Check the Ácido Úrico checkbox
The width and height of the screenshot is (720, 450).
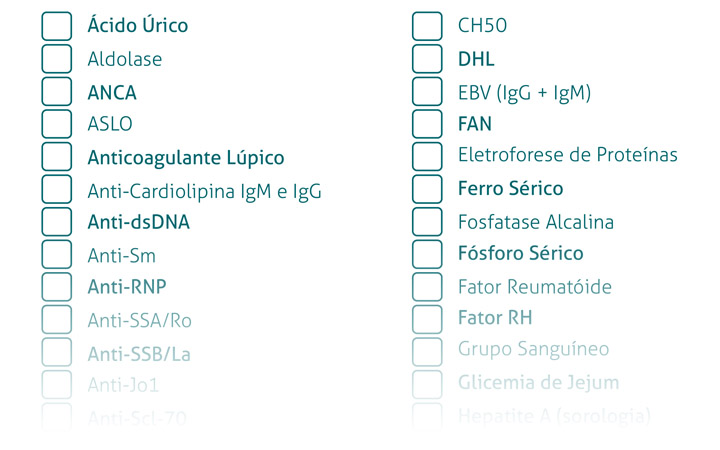tap(56, 26)
